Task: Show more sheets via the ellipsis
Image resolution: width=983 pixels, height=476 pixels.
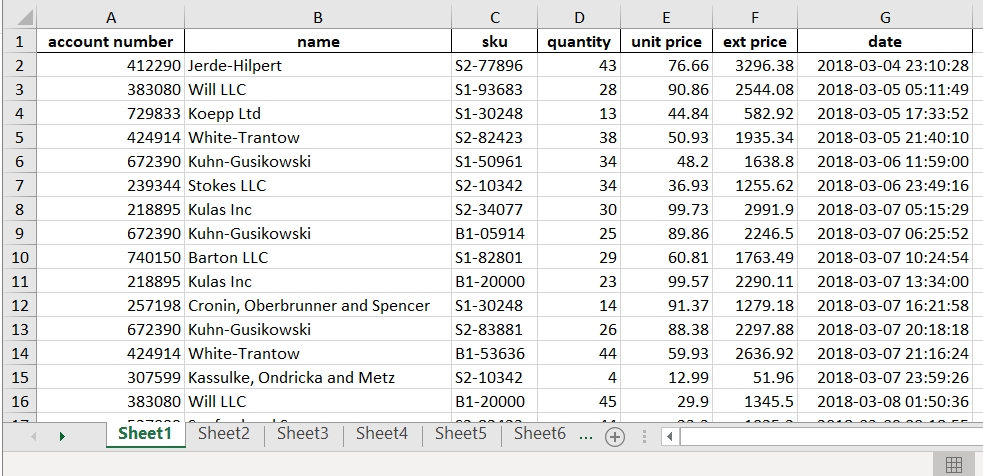Action: (584, 434)
